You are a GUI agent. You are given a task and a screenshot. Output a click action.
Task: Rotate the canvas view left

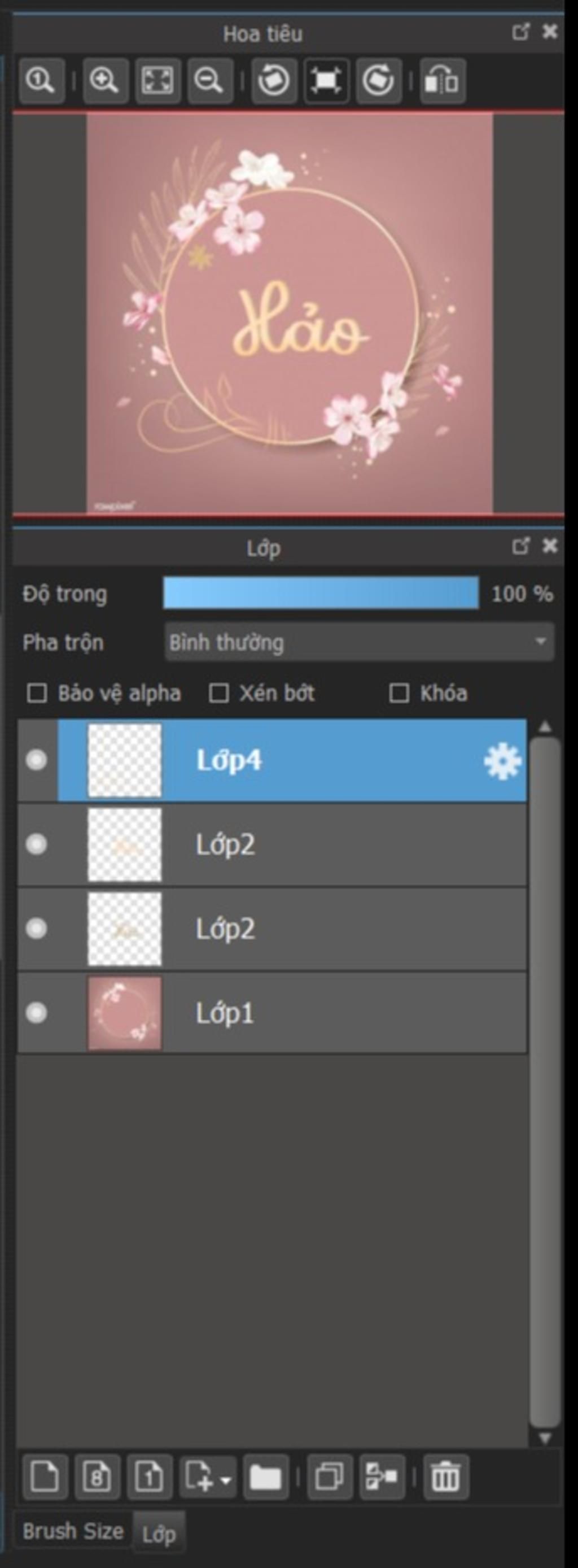click(x=274, y=80)
